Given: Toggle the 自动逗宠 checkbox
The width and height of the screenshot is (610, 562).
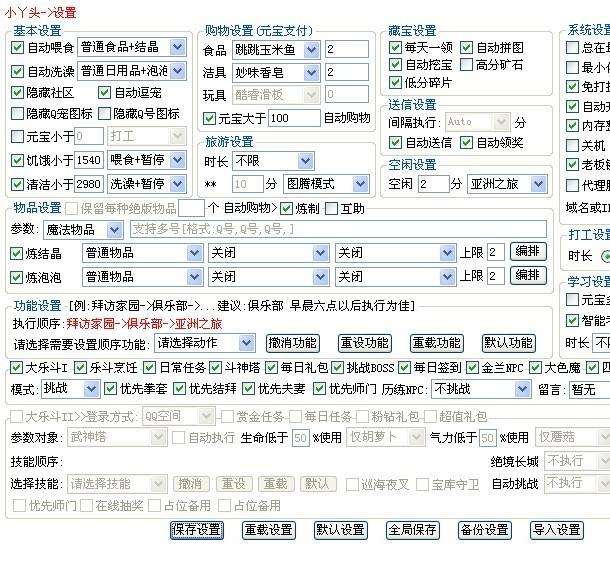Looking at the screenshot, I should tap(104, 93).
